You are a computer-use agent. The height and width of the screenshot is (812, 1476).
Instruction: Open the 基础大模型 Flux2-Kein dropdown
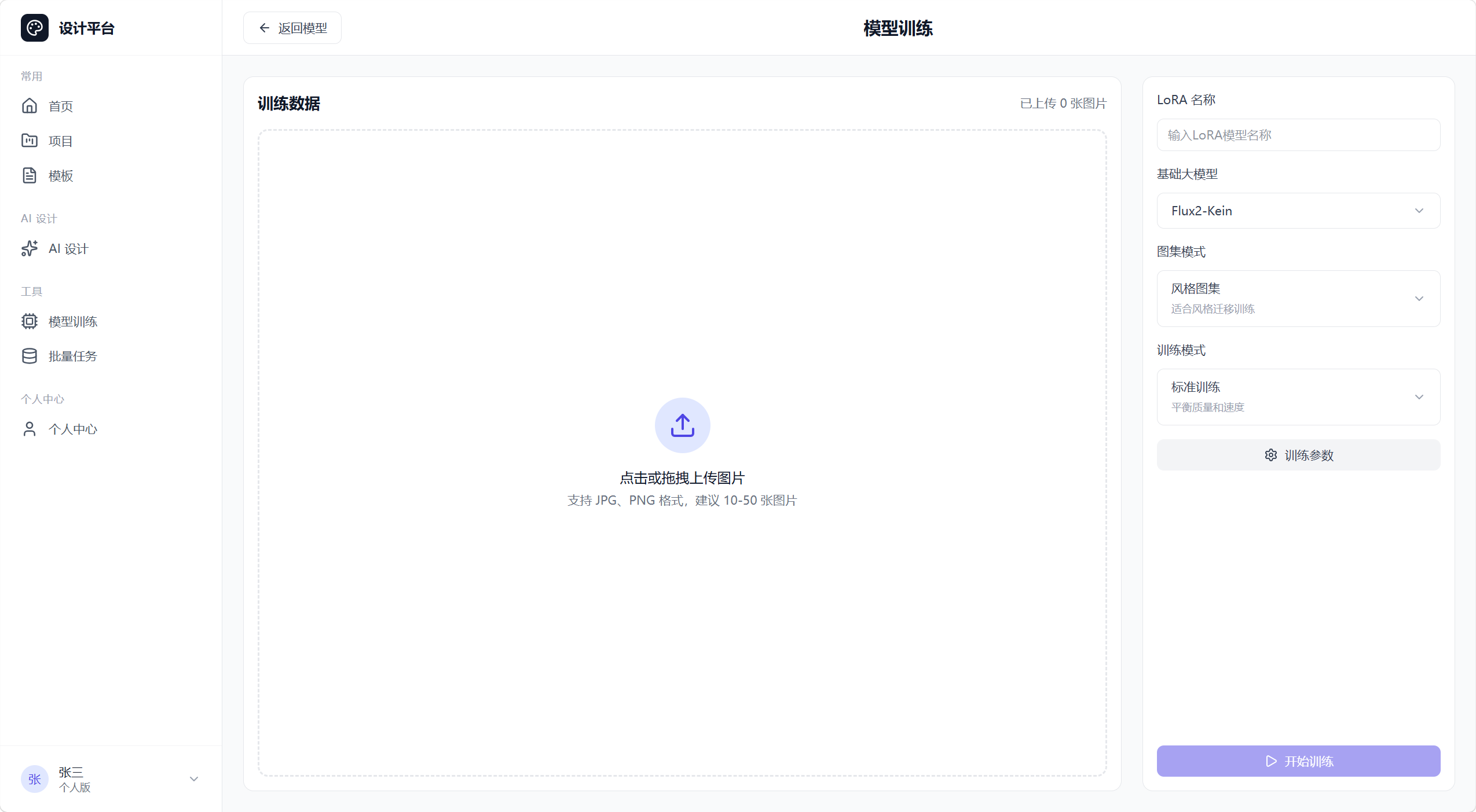pyautogui.click(x=1298, y=211)
